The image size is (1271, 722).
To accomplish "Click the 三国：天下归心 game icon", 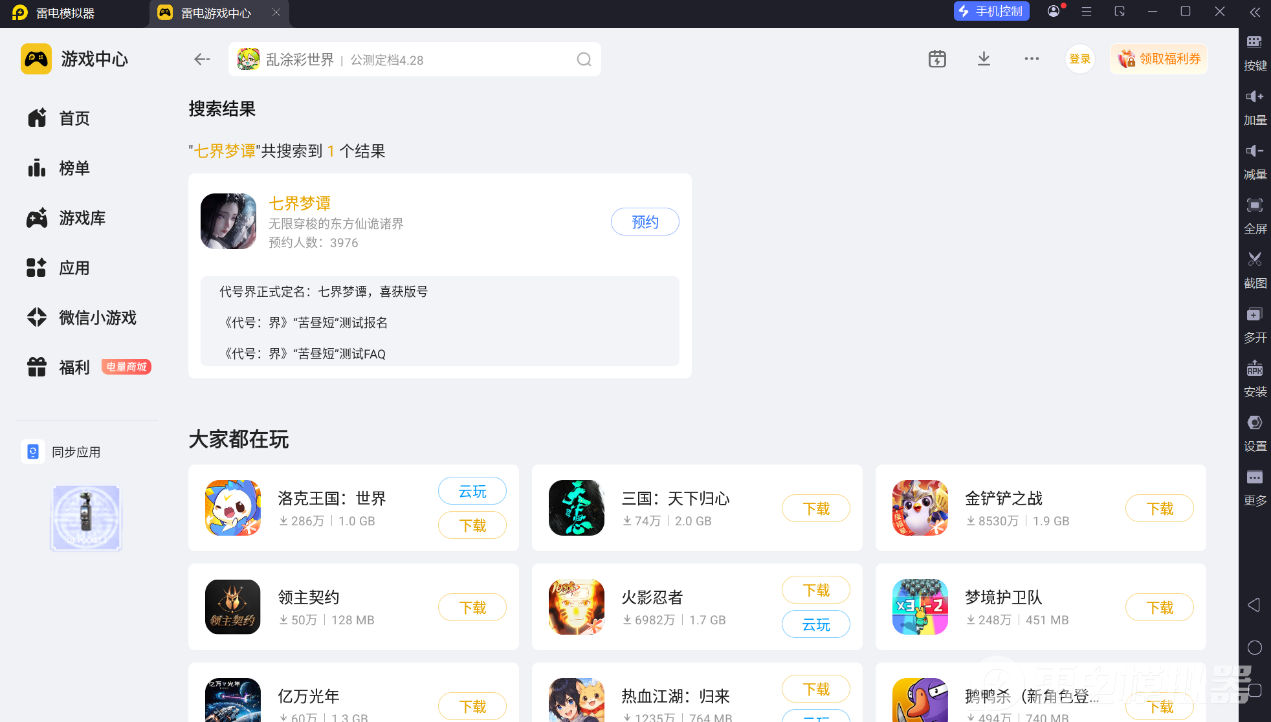I will pos(577,508).
